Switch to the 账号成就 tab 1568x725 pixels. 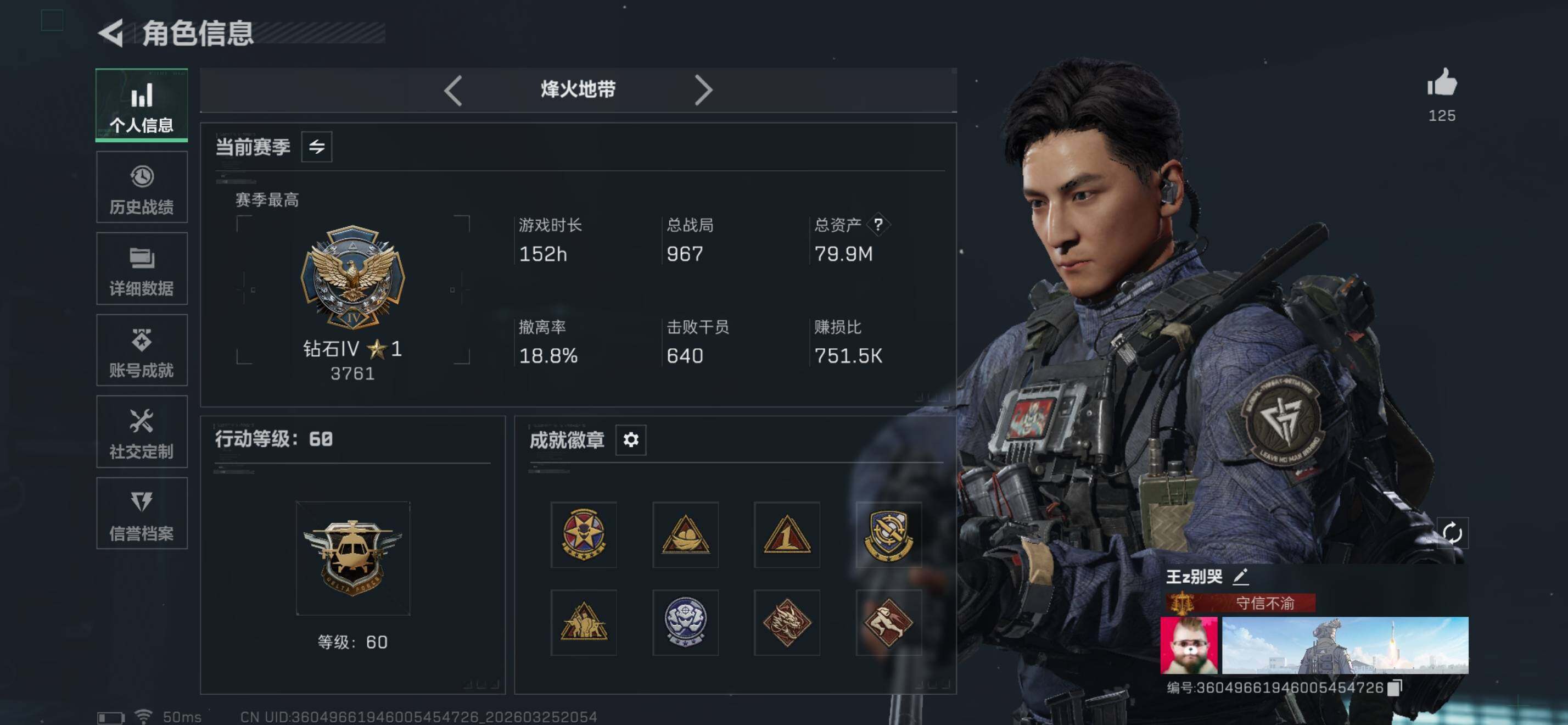click(x=142, y=350)
